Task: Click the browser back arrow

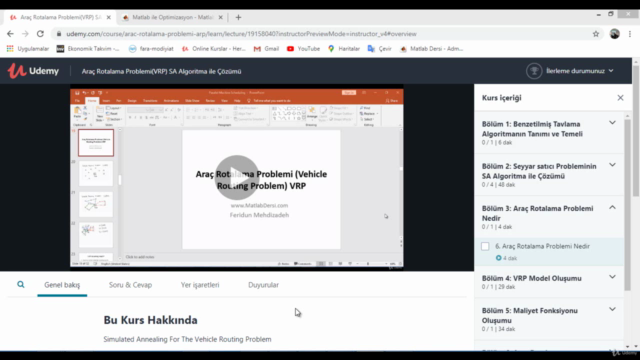Action: pyautogui.click(x=10, y=34)
